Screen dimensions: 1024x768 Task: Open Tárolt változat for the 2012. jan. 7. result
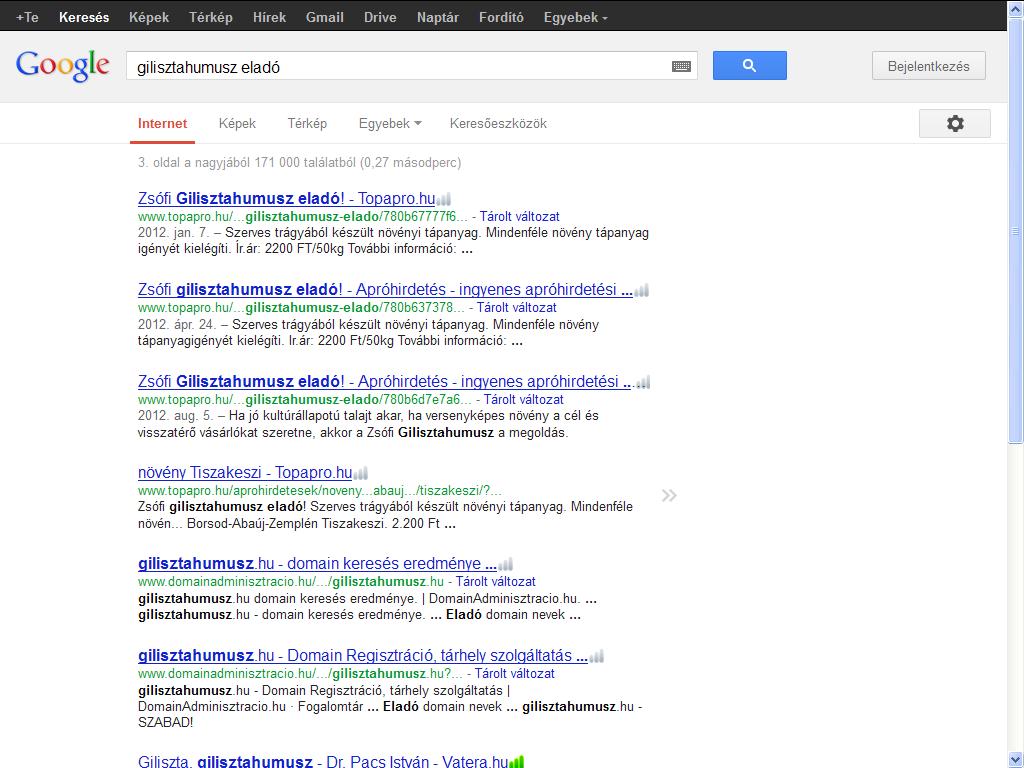click(x=520, y=217)
